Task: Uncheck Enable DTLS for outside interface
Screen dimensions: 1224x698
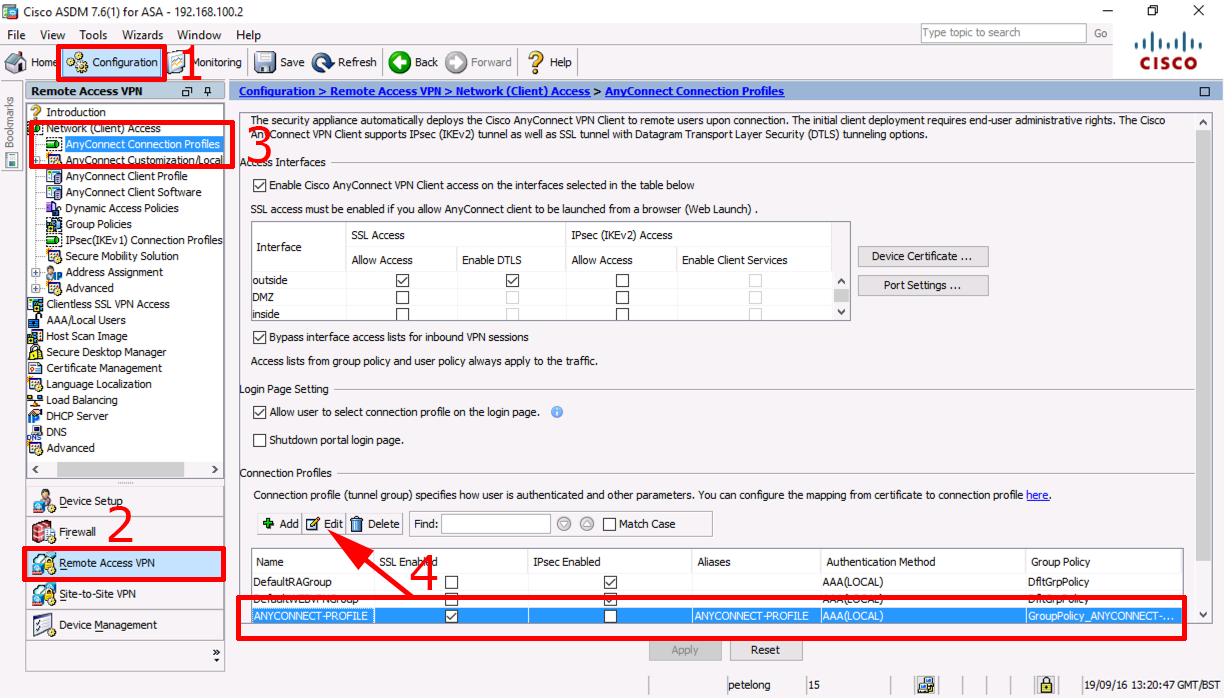Action: coord(511,281)
